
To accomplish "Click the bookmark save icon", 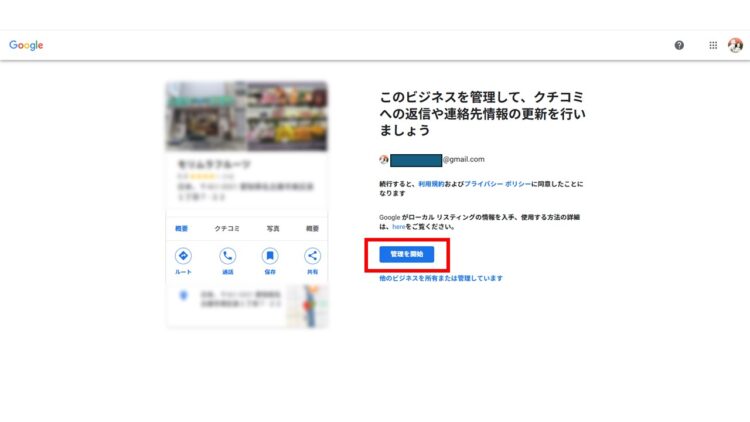I will (270, 256).
